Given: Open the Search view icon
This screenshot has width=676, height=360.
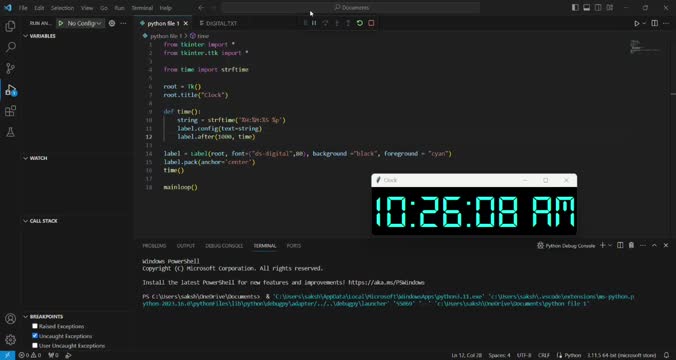Looking at the screenshot, I should click(x=10, y=47).
